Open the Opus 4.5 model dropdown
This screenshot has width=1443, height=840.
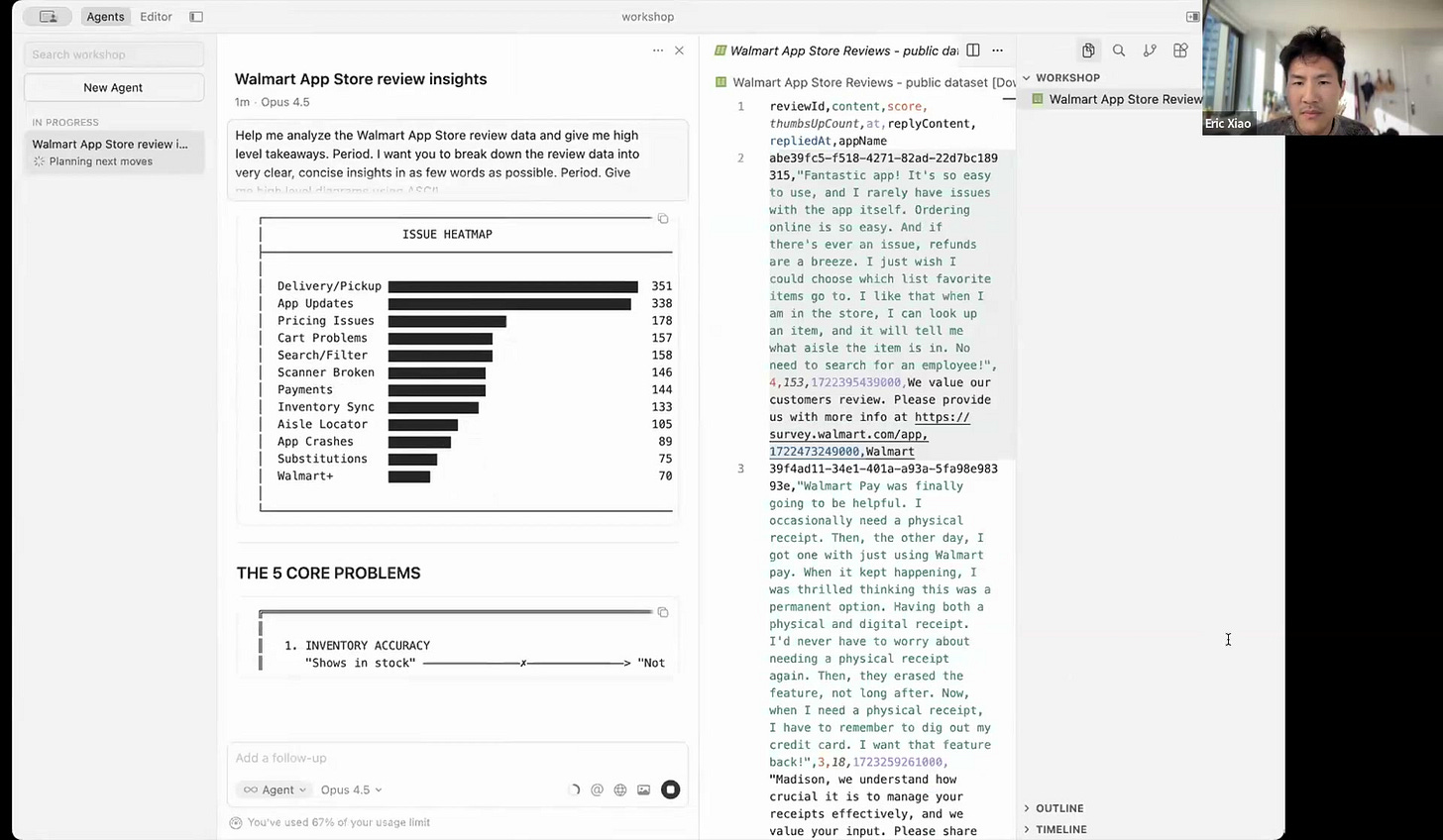coord(351,789)
